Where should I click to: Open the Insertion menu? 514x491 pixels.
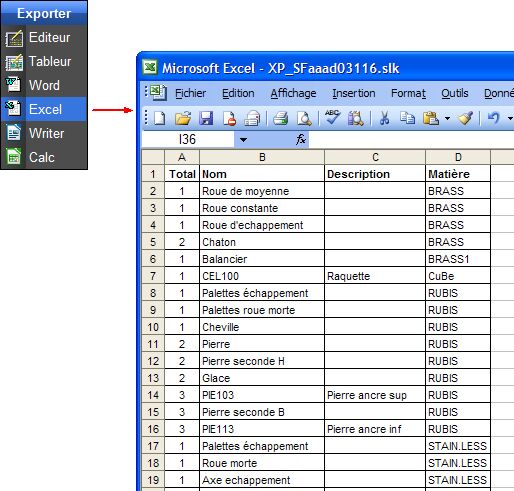point(354,93)
